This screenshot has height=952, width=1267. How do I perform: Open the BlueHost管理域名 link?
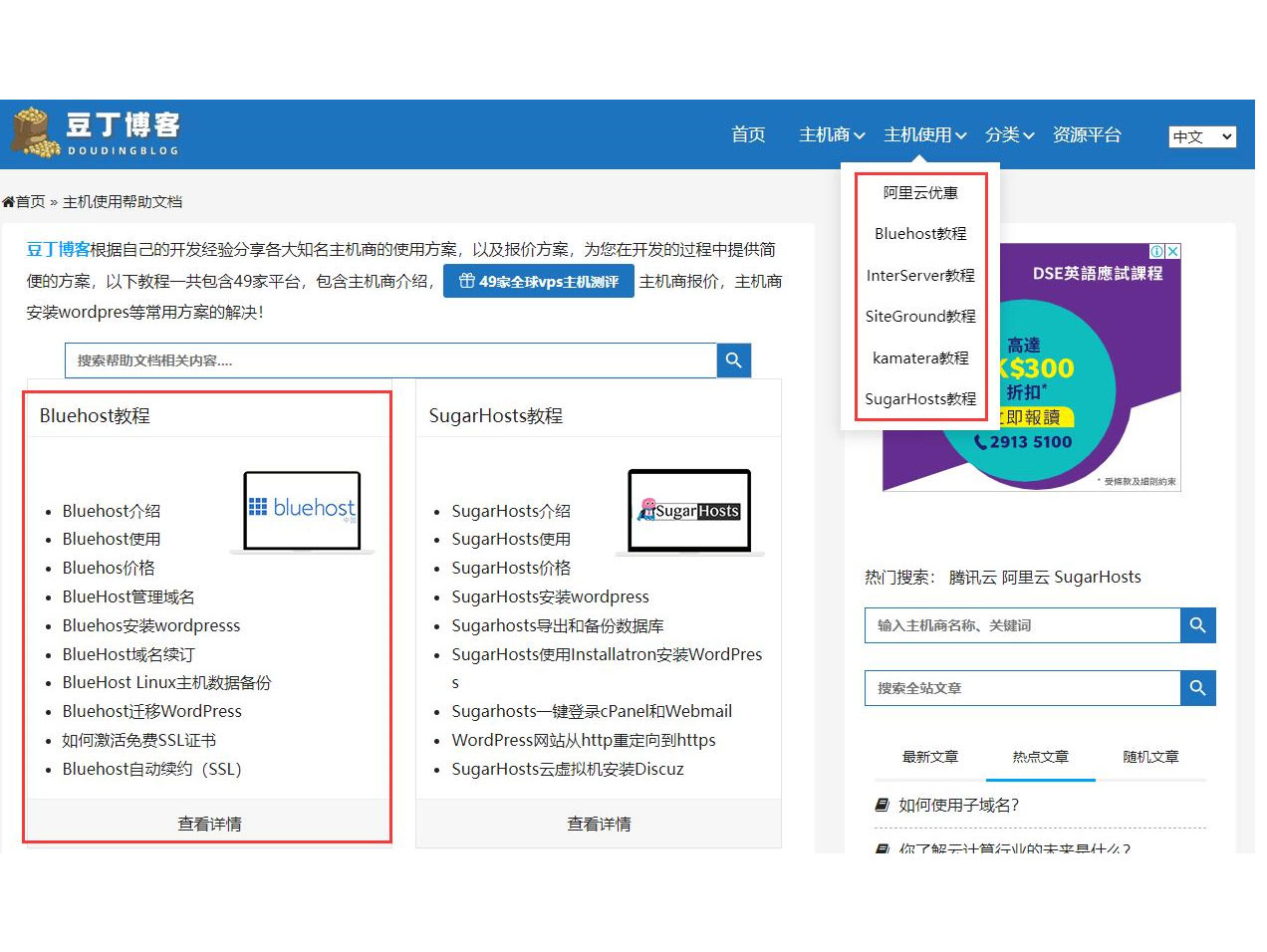coord(128,596)
